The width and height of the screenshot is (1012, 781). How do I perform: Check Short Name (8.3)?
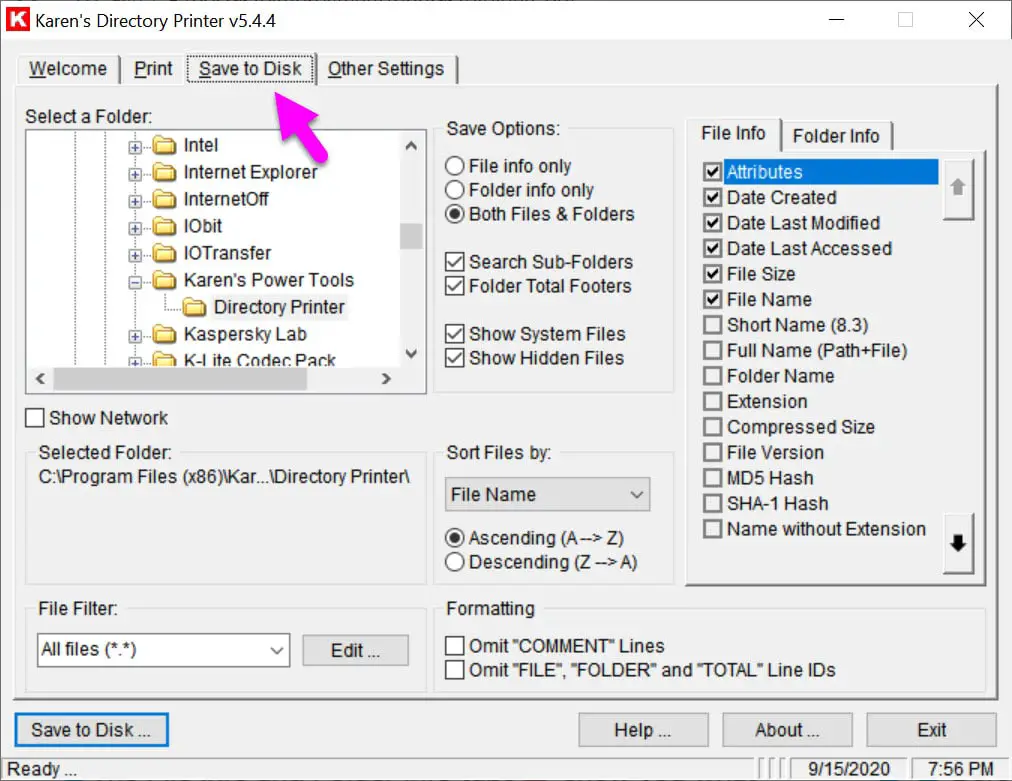(x=713, y=325)
